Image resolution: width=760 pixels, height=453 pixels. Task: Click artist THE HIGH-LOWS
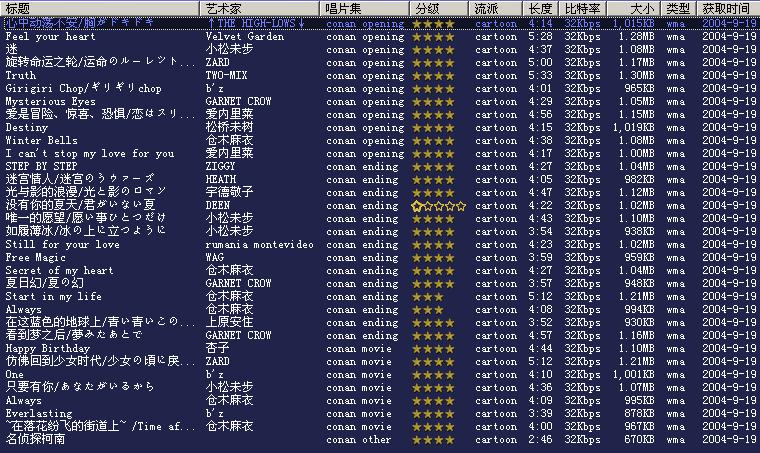(x=256, y=23)
